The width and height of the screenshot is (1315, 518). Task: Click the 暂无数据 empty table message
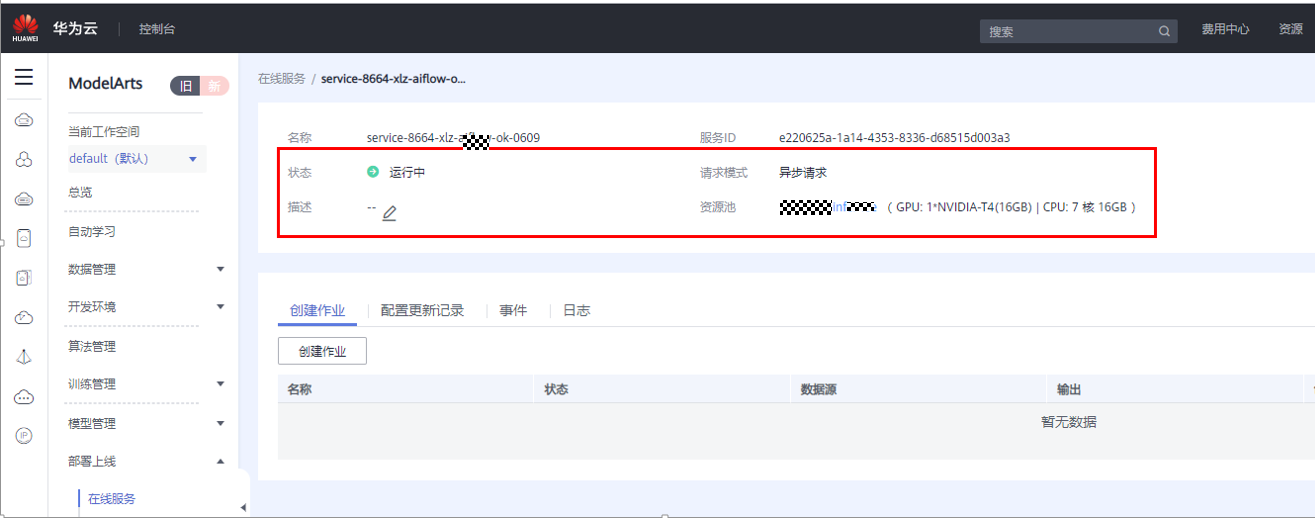coord(1069,422)
